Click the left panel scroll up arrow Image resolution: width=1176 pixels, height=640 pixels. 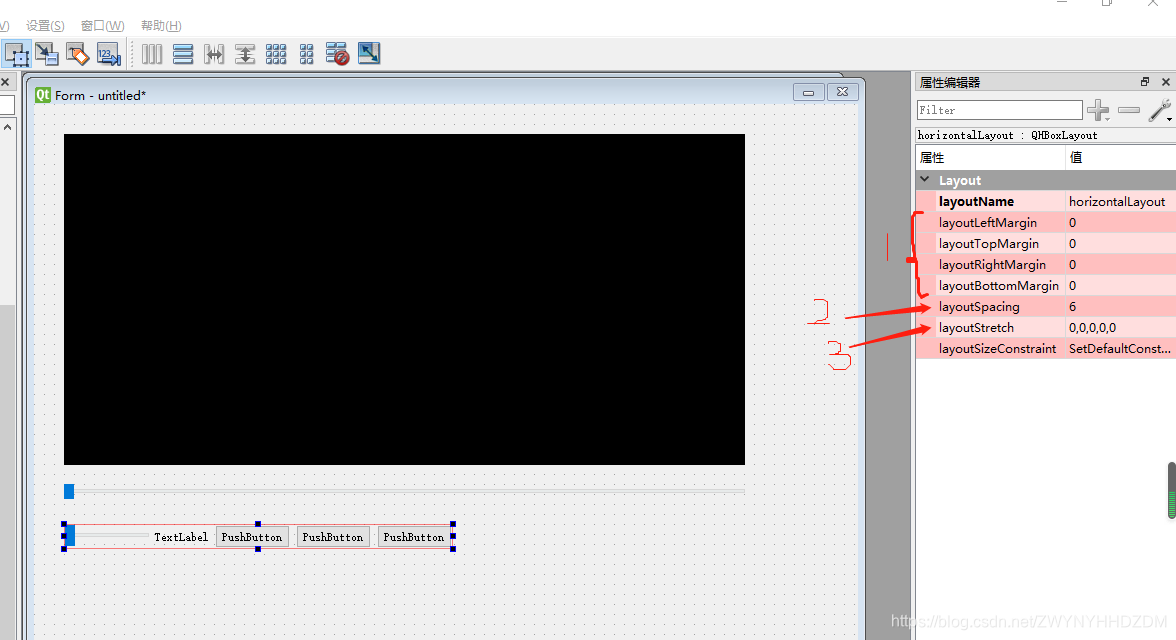[x=8, y=127]
